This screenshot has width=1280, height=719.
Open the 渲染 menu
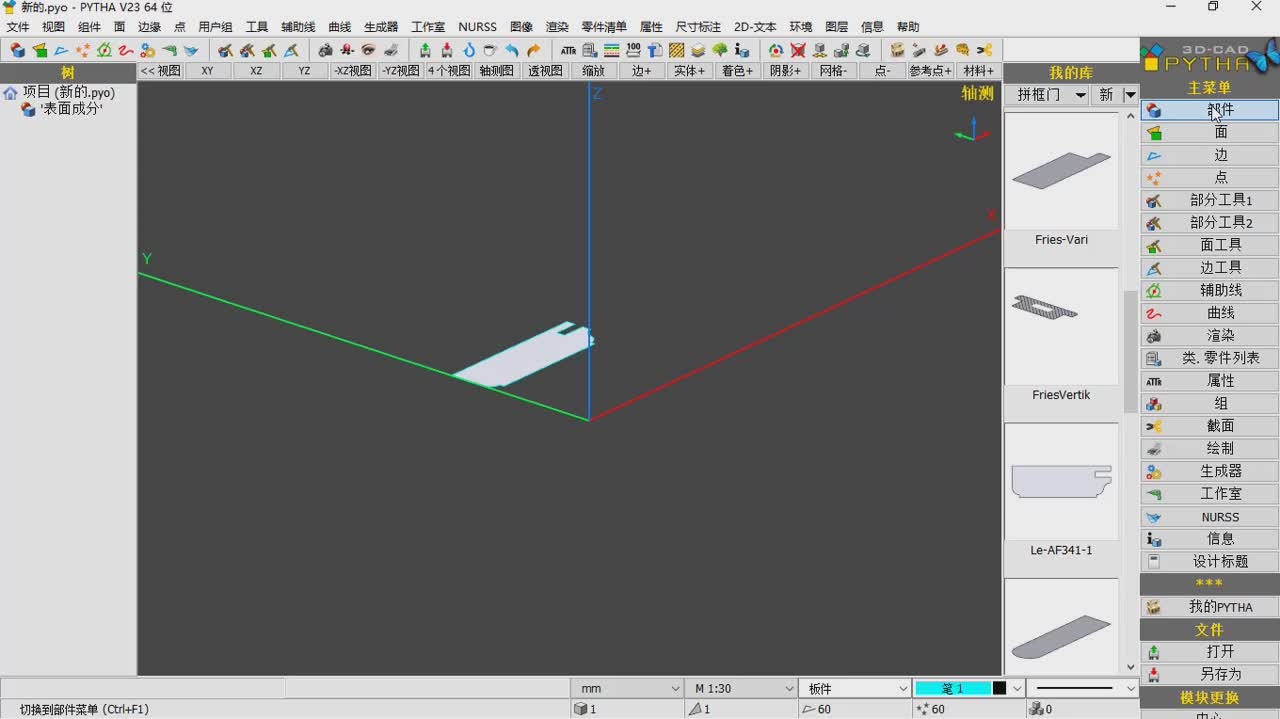pyautogui.click(x=557, y=27)
